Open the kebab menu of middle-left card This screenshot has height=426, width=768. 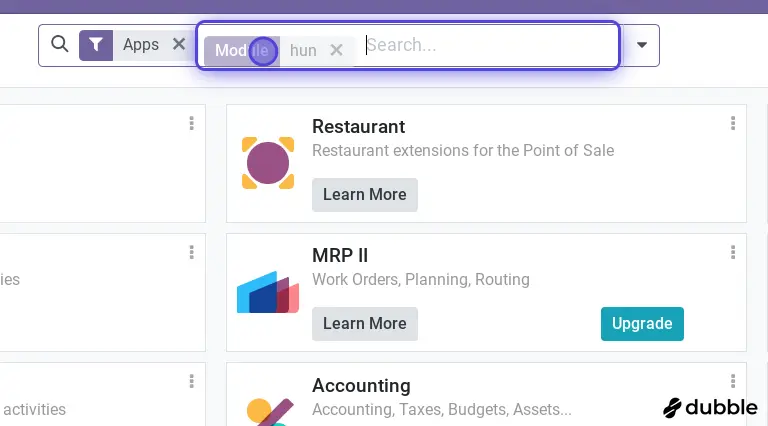[x=192, y=253]
